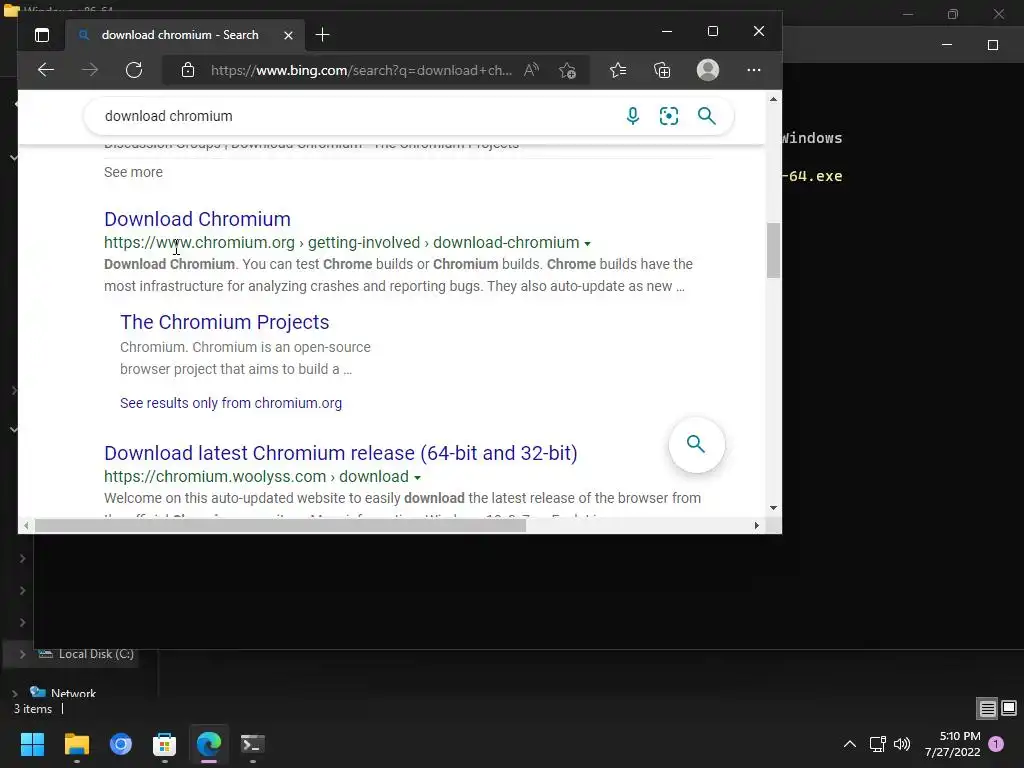Open Microsoft Store from the taskbar
The image size is (1024, 768).
[x=165, y=744]
